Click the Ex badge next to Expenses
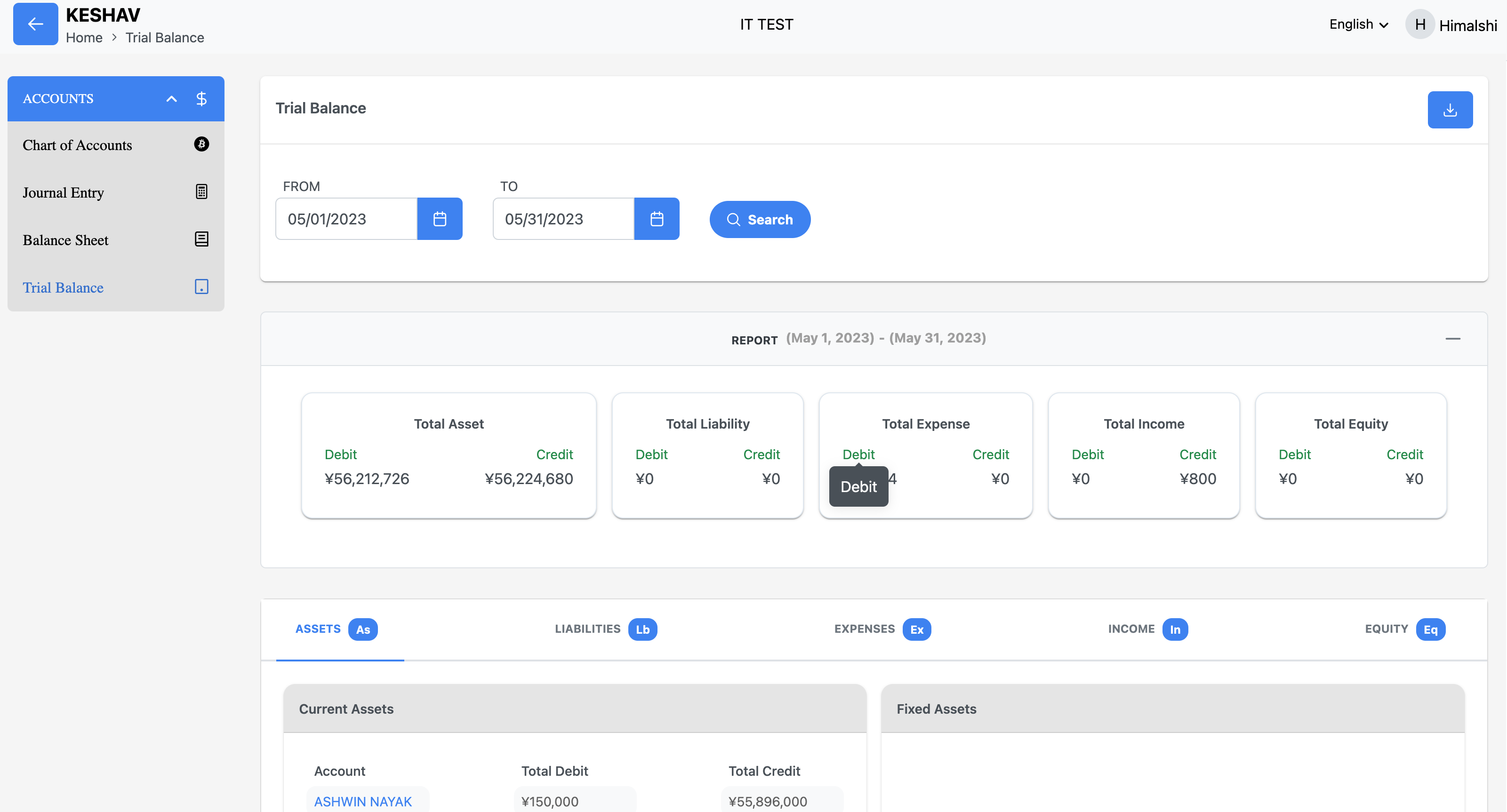This screenshot has width=1507, height=812. pos(917,629)
